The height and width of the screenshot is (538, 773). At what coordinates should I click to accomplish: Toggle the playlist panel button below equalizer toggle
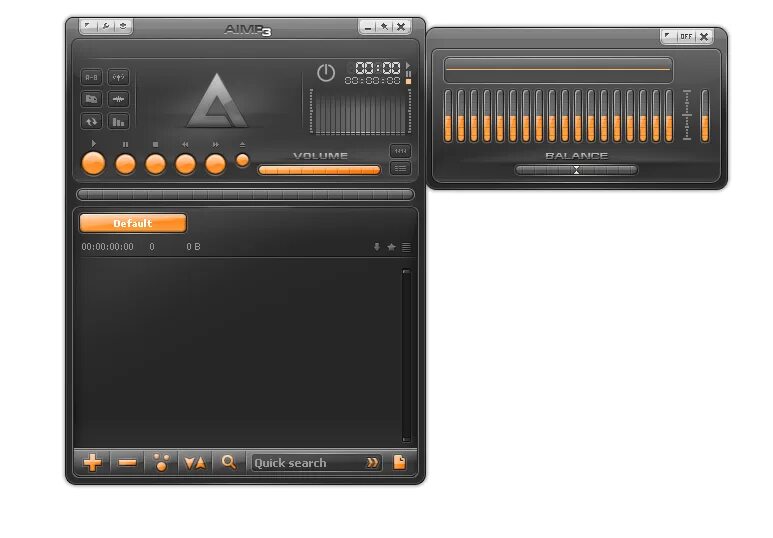pyautogui.click(x=400, y=169)
